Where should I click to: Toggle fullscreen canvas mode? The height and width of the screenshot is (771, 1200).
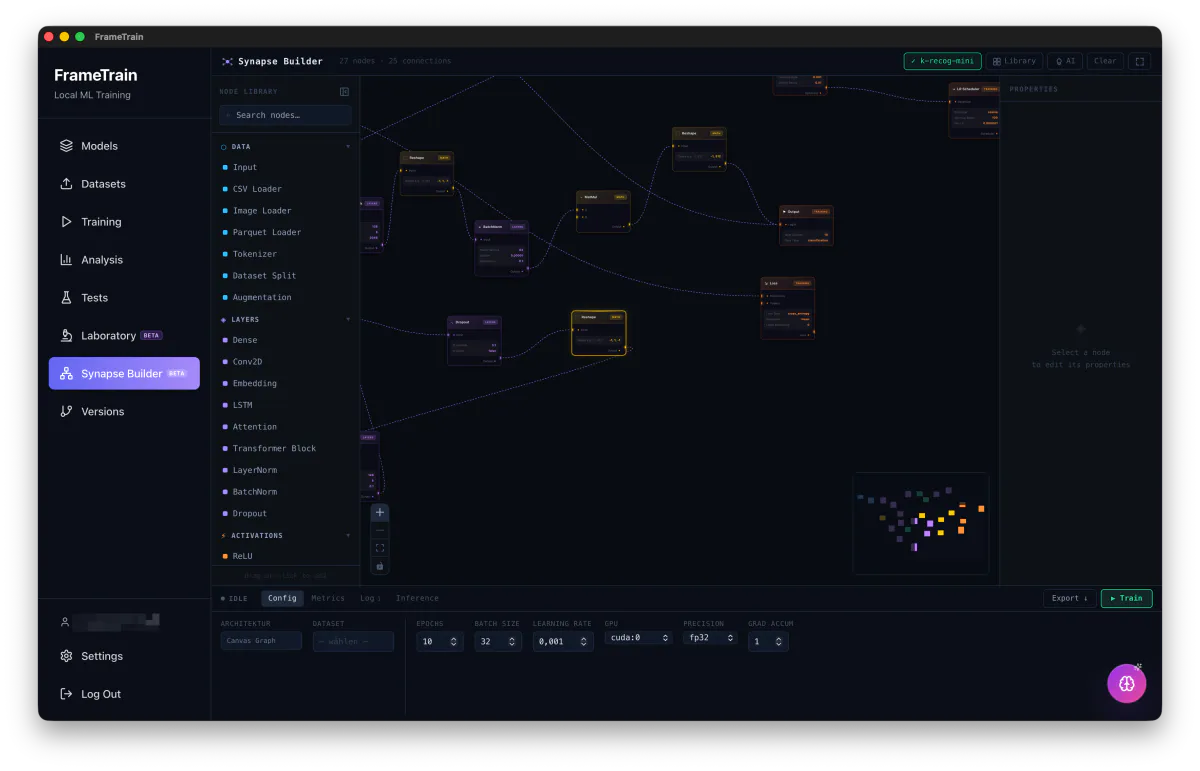(x=1139, y=61)
